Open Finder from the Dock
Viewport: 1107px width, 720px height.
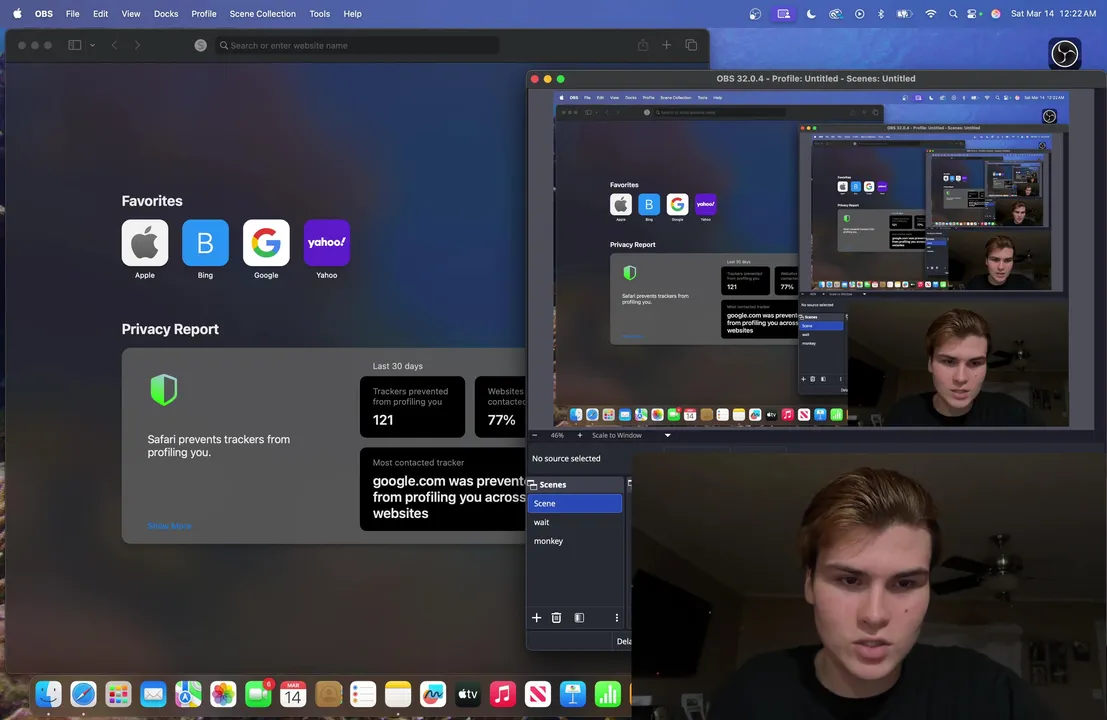(x=49, y=695)
